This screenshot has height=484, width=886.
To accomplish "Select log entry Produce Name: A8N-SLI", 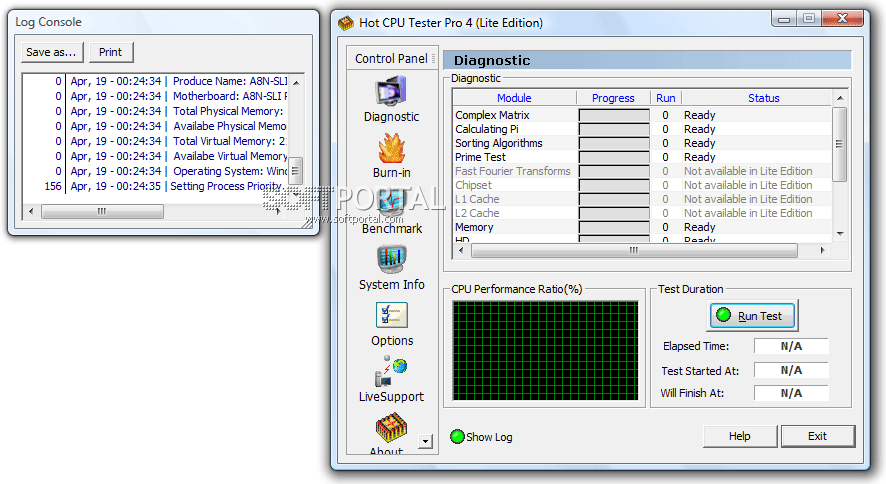I will click(x=155, y=81).
